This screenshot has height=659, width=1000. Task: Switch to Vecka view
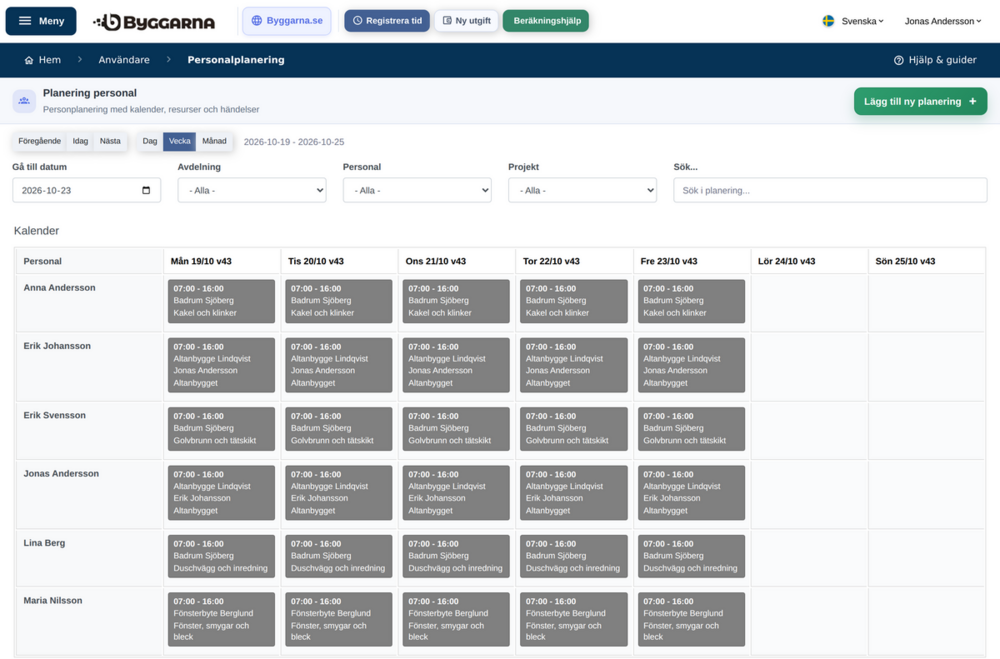click(x=179, y=142)
